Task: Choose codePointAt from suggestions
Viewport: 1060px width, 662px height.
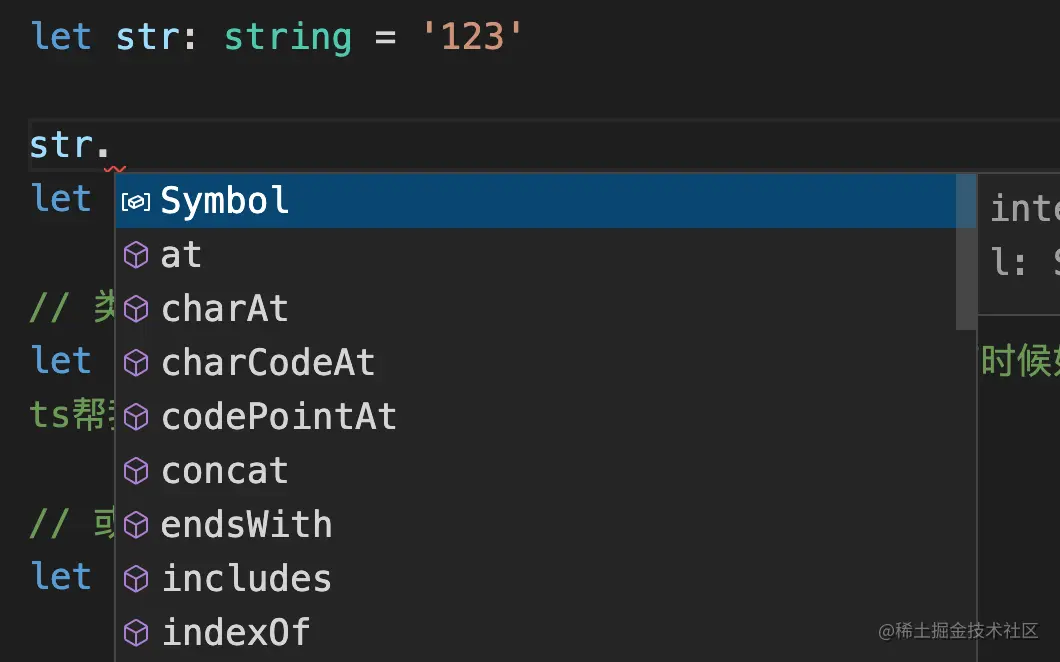Action: coord(279,418)
